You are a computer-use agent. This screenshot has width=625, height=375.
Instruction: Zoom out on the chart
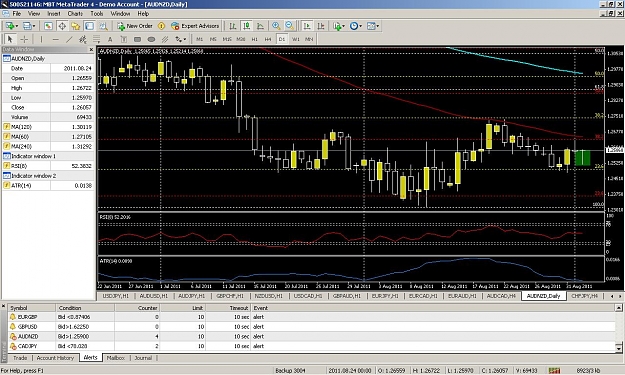pos(289,26)
